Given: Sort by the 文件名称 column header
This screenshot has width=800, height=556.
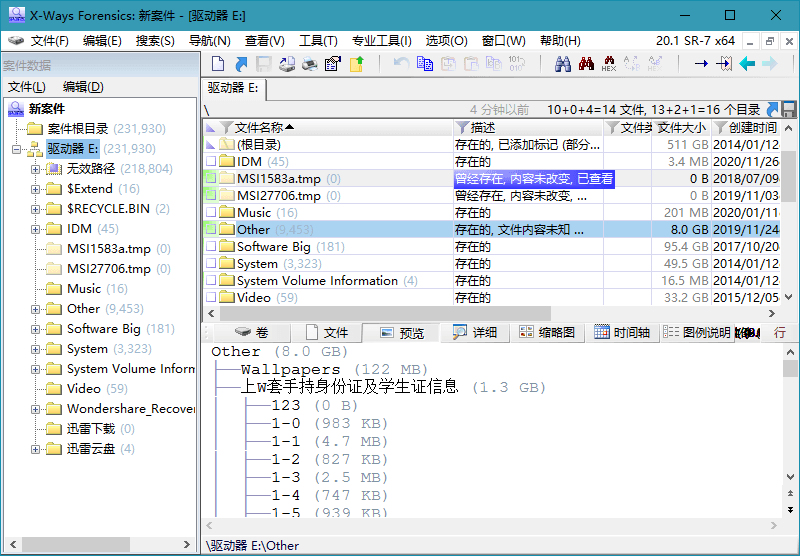Looking at the screenshot, I should click(264, 128).
